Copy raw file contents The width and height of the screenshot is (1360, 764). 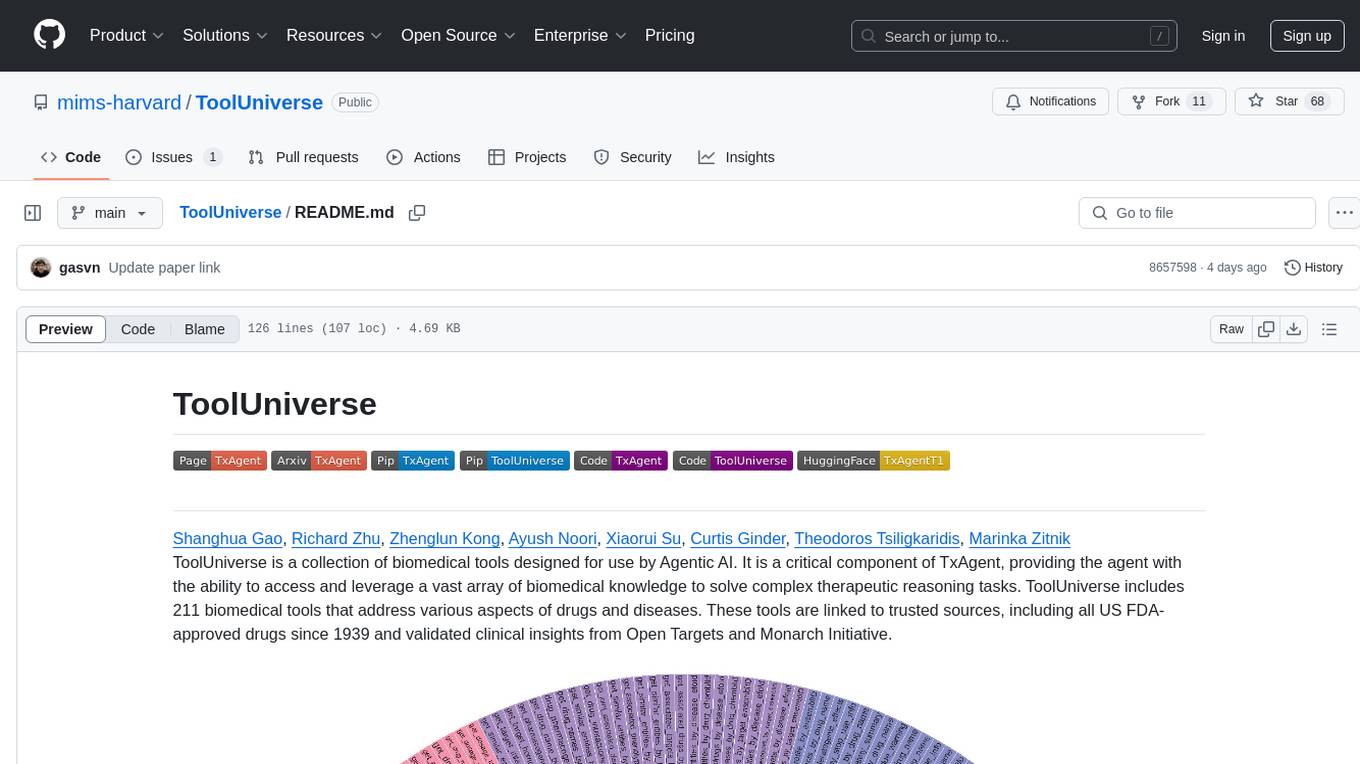1267,329
